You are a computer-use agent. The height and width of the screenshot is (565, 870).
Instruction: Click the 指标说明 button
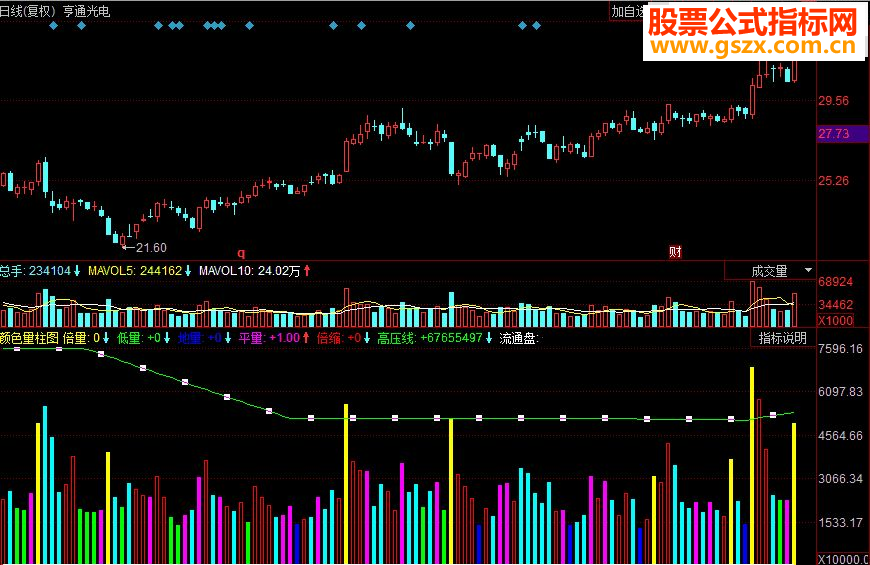coord(782,338)
